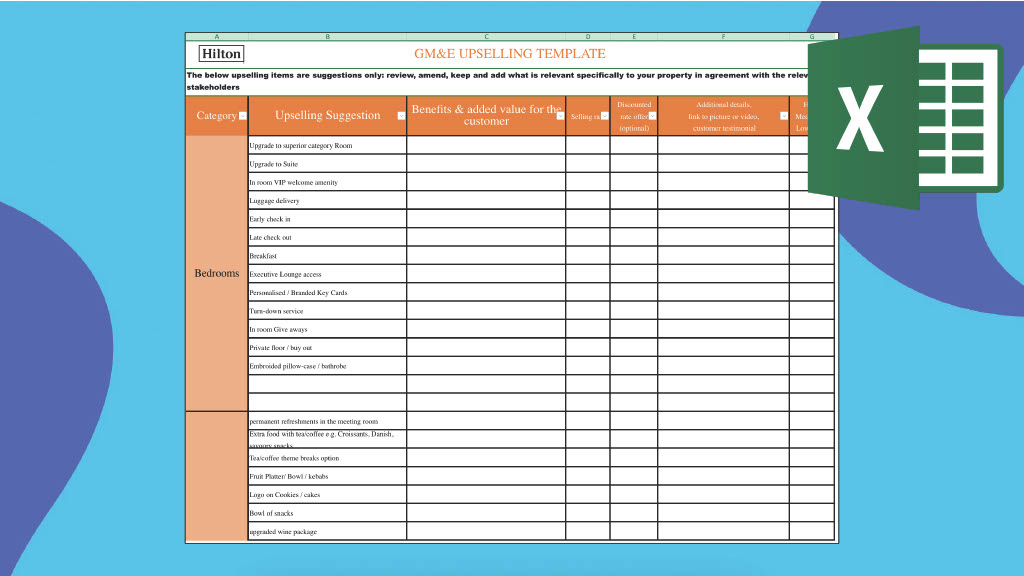The image size is (1024, 576).
Task: Select the 'upgraded wine package' cell
Action: 327,530
